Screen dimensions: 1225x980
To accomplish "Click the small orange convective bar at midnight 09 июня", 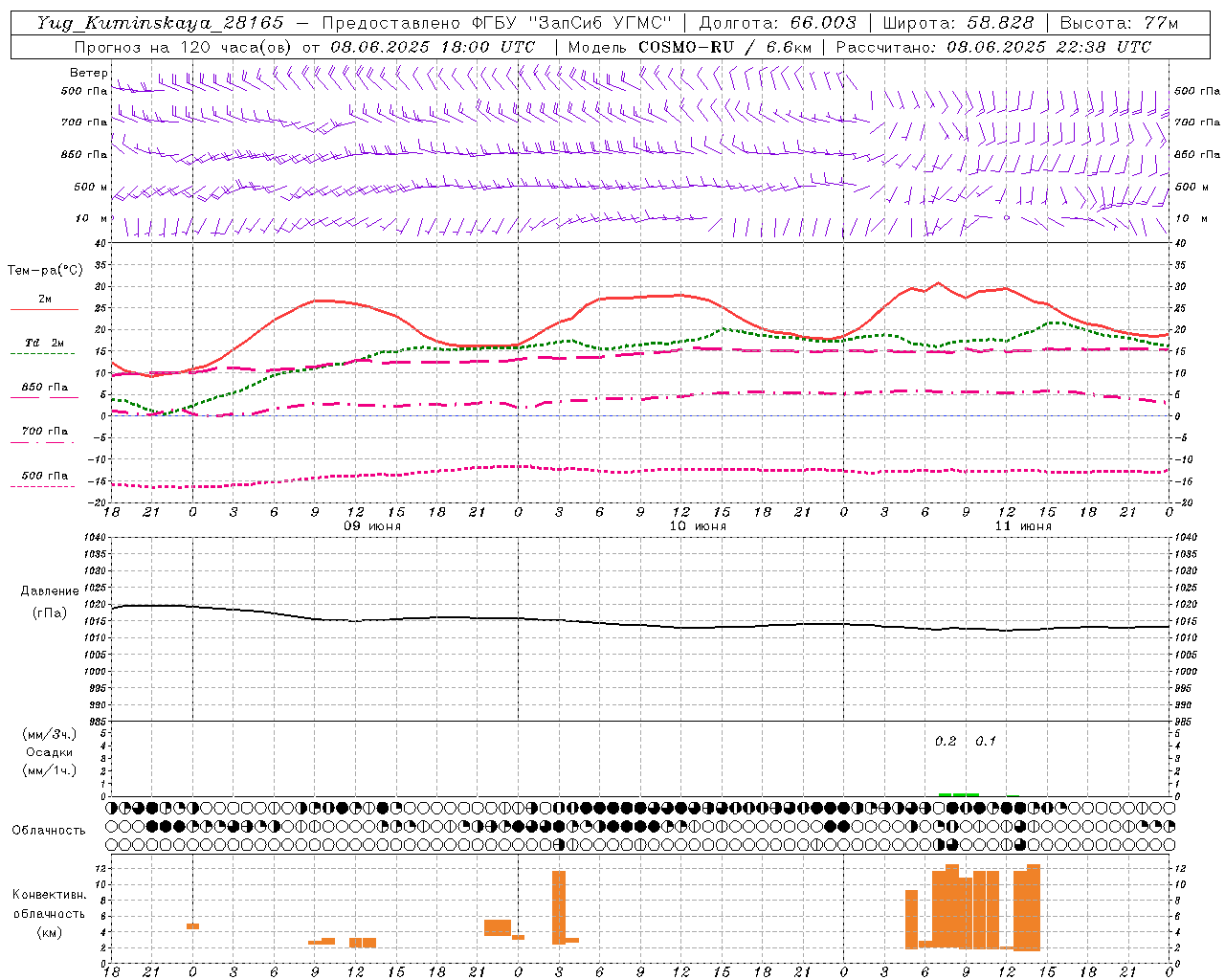I will [x=192, y=926].
